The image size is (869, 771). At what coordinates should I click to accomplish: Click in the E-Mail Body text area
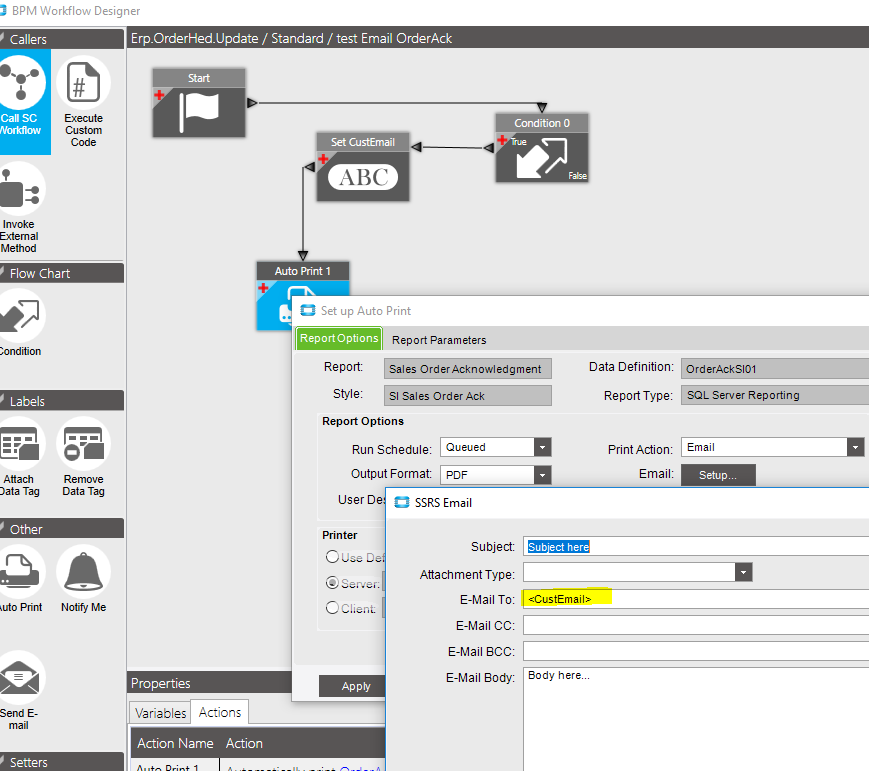(696, 719)
